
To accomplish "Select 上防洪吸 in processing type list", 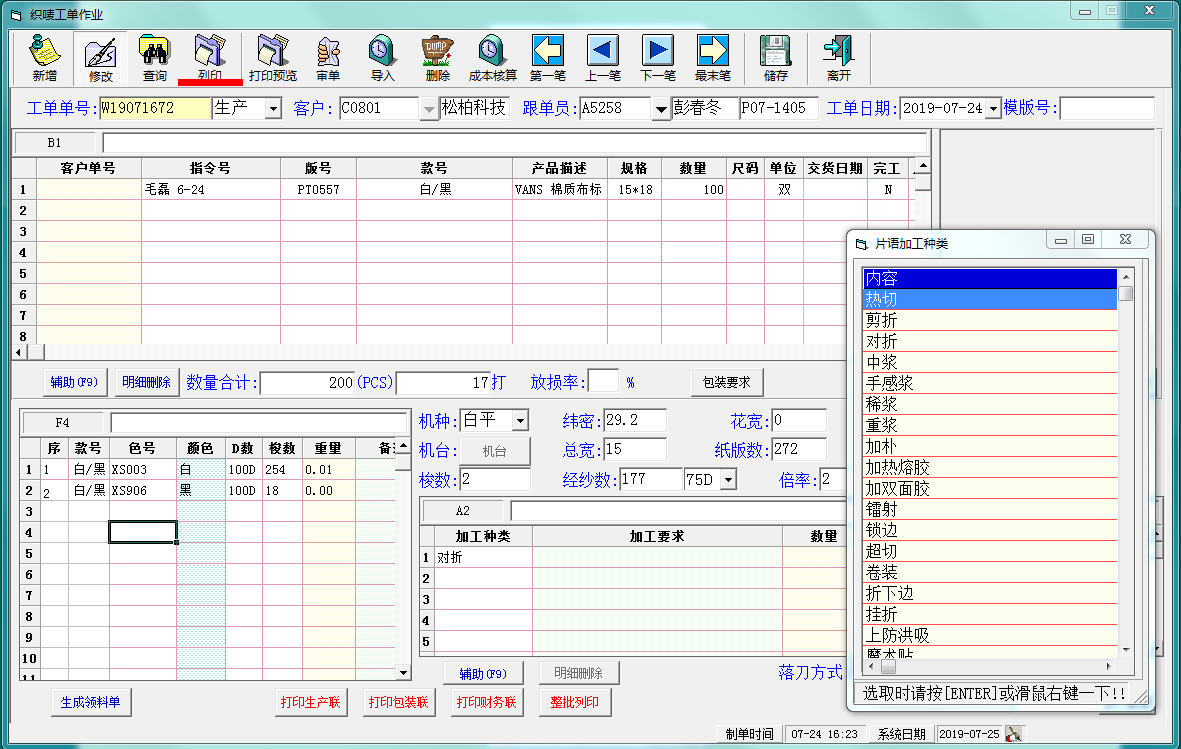I will click(990, 636).
